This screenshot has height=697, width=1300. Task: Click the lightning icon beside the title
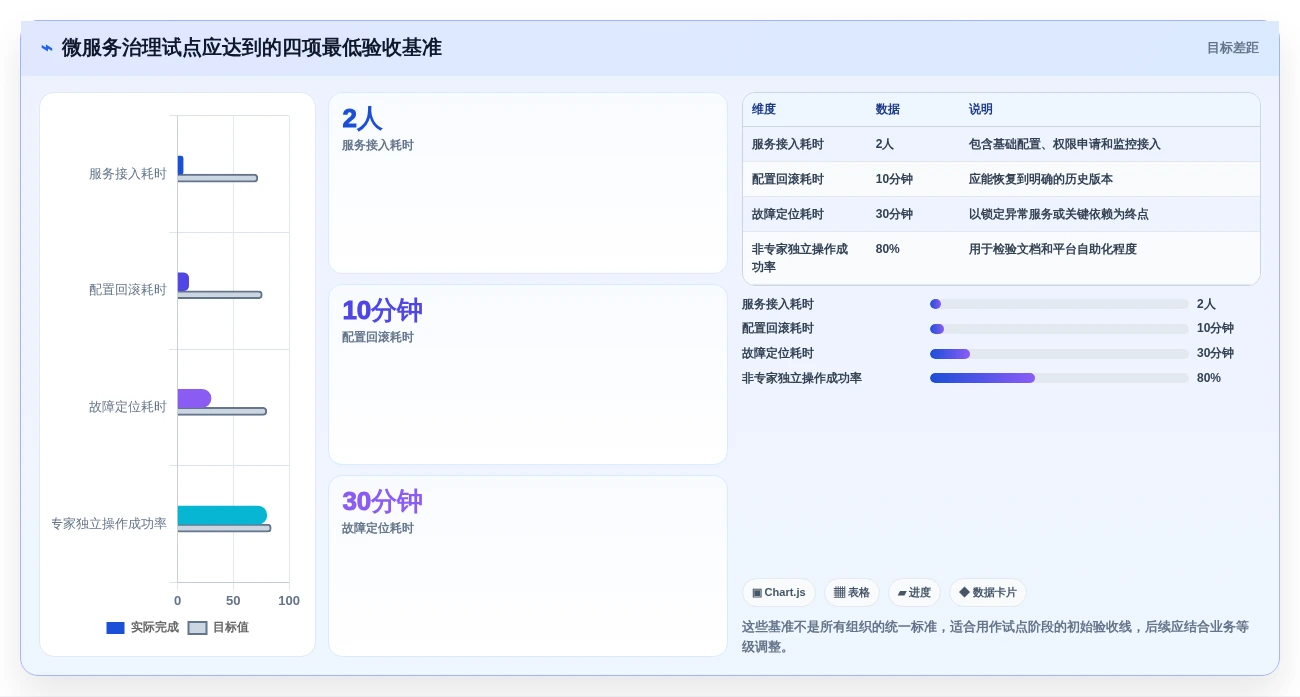(46, 48)
